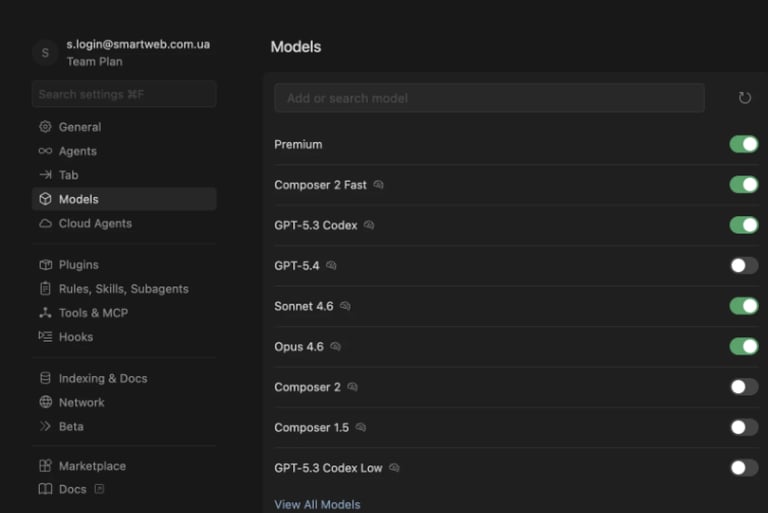
Task: Click the Beta chevrons icon
Action: click(45, 426)
